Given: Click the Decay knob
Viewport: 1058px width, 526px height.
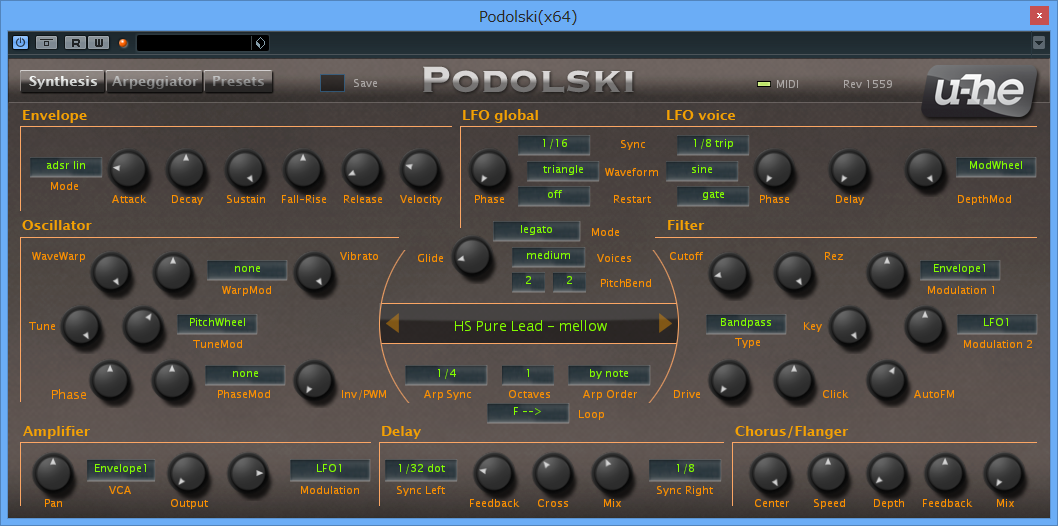Looking at the screenshot, I should (187, 169).
